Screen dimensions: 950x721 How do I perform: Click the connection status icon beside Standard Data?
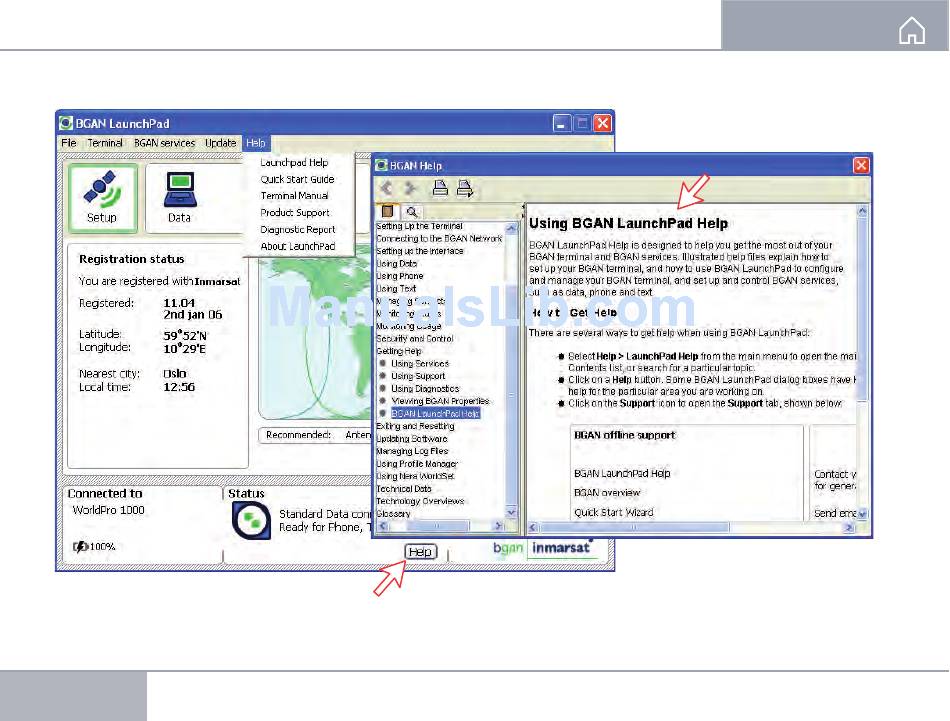pyautogui.click(x=251, y=520)
